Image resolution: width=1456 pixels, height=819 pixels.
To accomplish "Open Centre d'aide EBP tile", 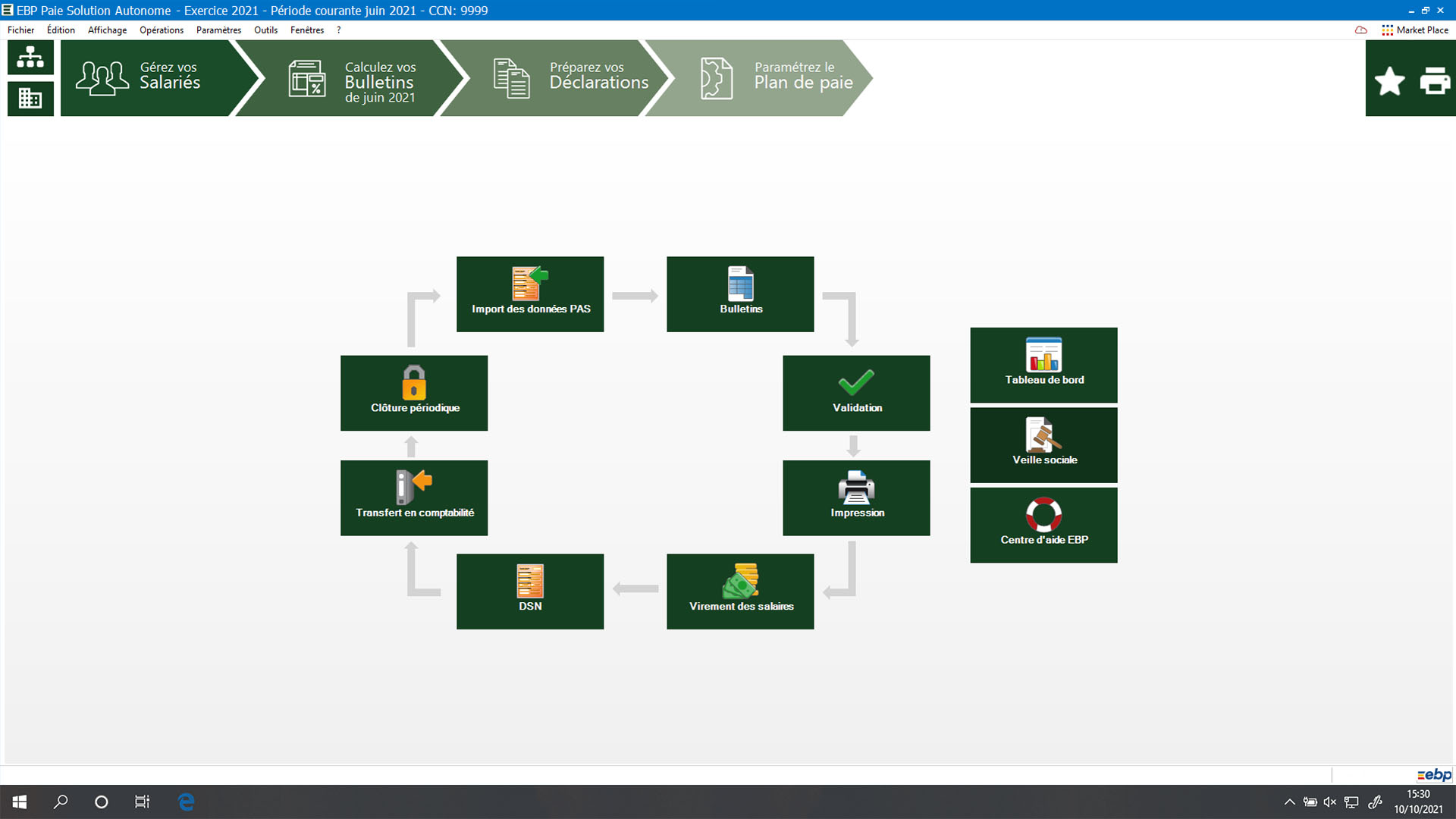I will [x=1043, y=525].
